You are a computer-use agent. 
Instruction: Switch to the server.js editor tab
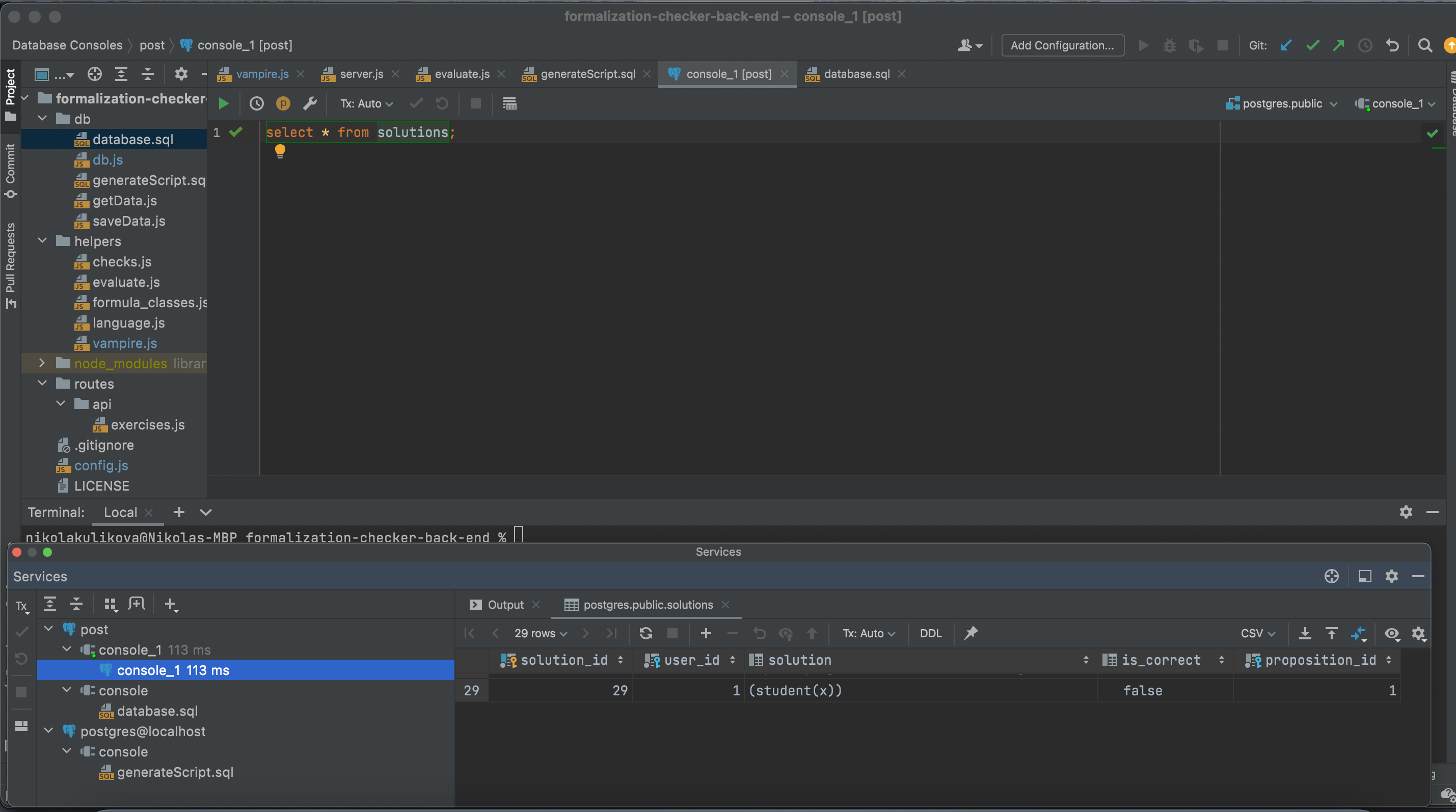point(361,74)
